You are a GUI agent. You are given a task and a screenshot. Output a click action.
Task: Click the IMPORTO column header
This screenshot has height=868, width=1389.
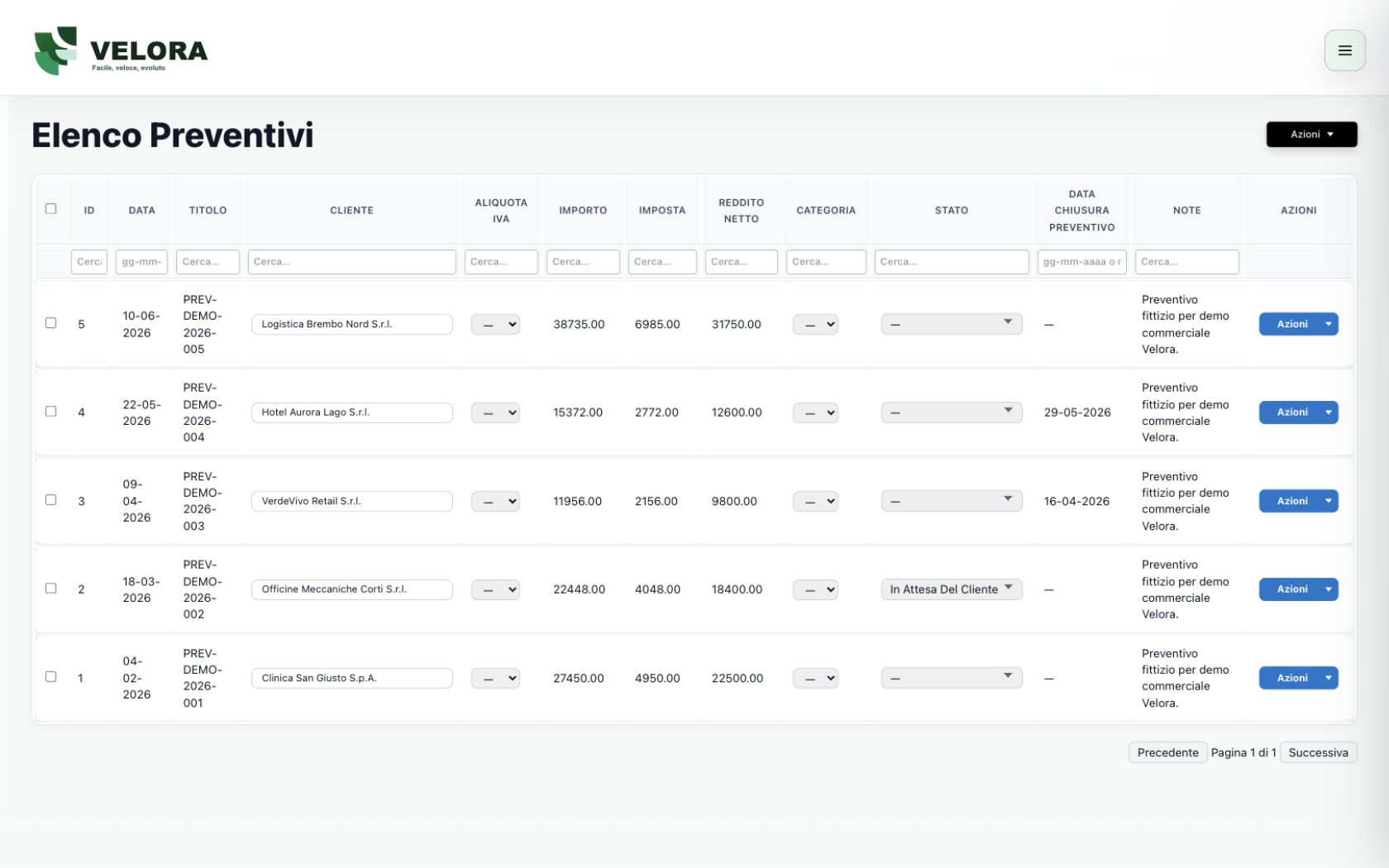tap(583, 211)
